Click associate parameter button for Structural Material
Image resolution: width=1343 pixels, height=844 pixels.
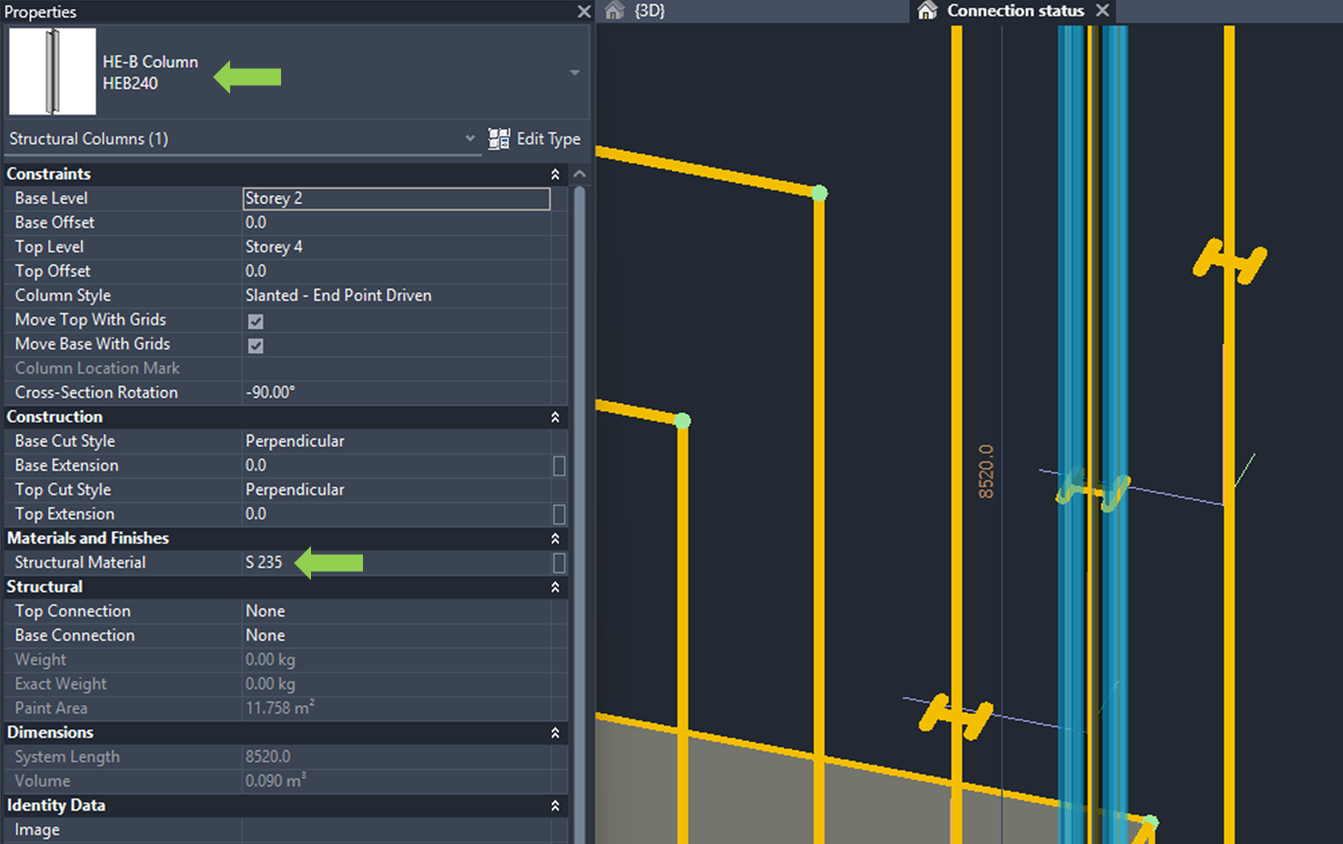pyautogui.click(x=559, y=563)
